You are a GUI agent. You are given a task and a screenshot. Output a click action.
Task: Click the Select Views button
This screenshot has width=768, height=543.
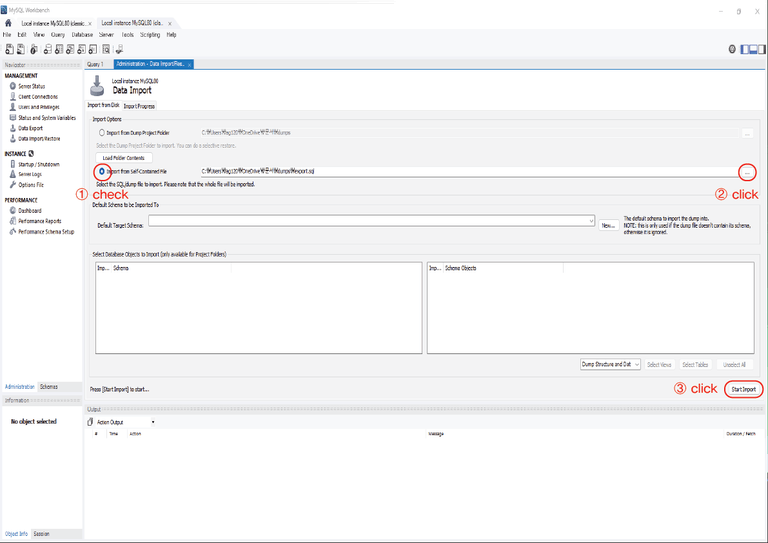659,364
